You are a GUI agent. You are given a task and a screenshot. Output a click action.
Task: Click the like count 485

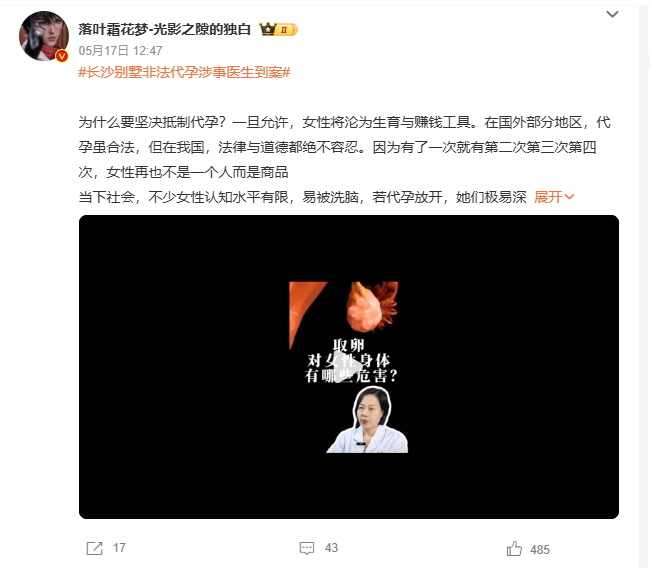pos(540,550)
